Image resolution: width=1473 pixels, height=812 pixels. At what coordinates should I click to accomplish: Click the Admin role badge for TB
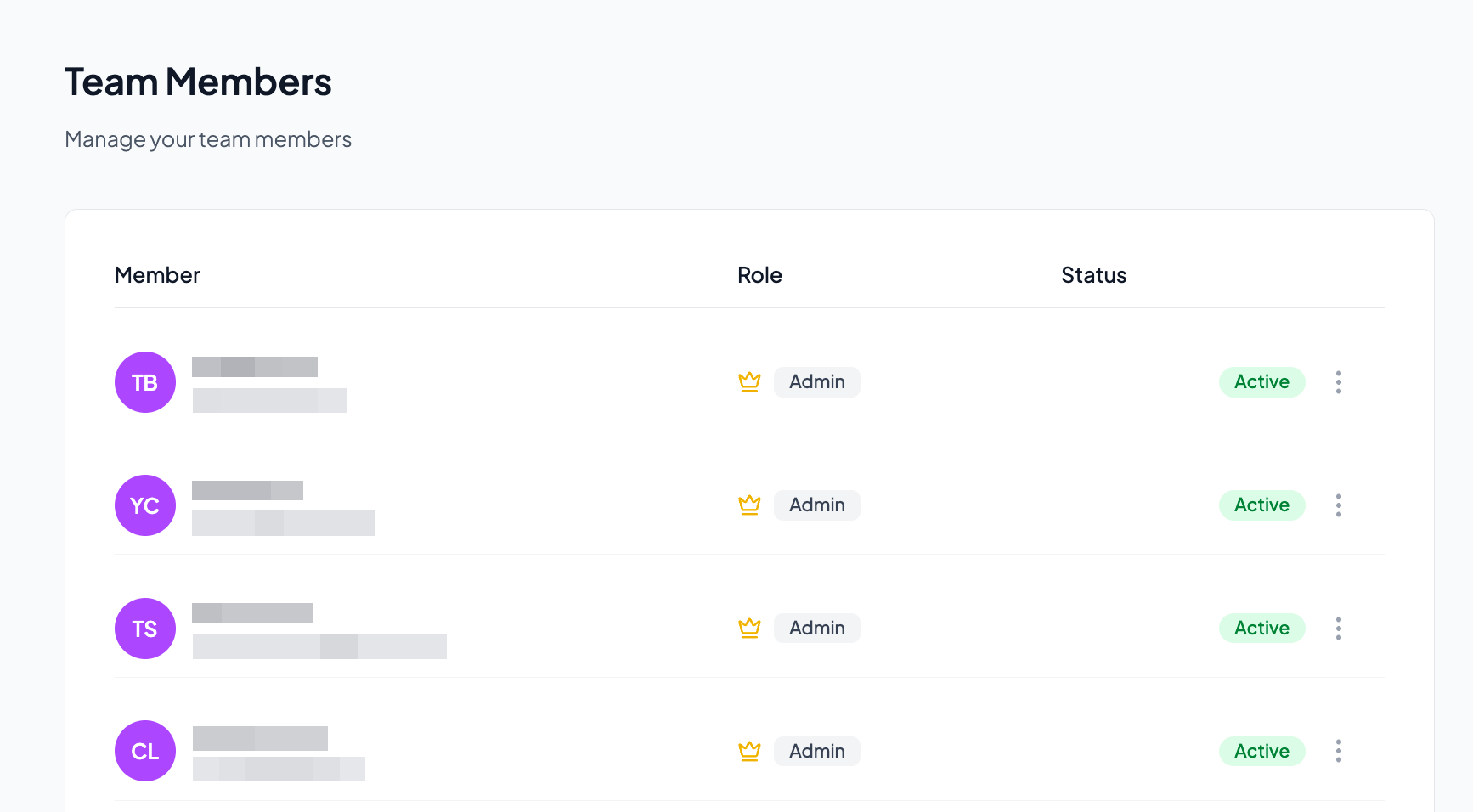(816, 382)
